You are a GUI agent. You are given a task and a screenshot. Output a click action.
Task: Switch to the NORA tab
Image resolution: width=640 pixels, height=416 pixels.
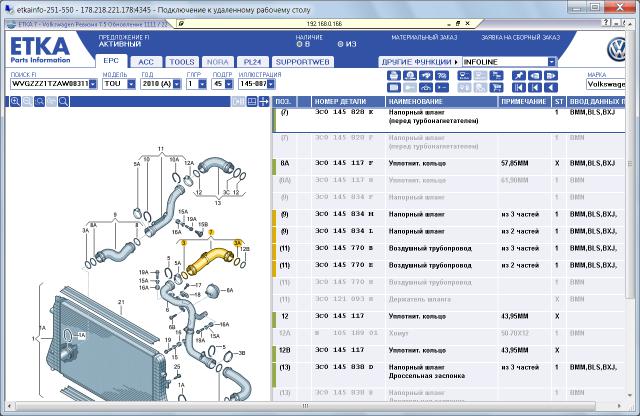(x=218, y=62)
